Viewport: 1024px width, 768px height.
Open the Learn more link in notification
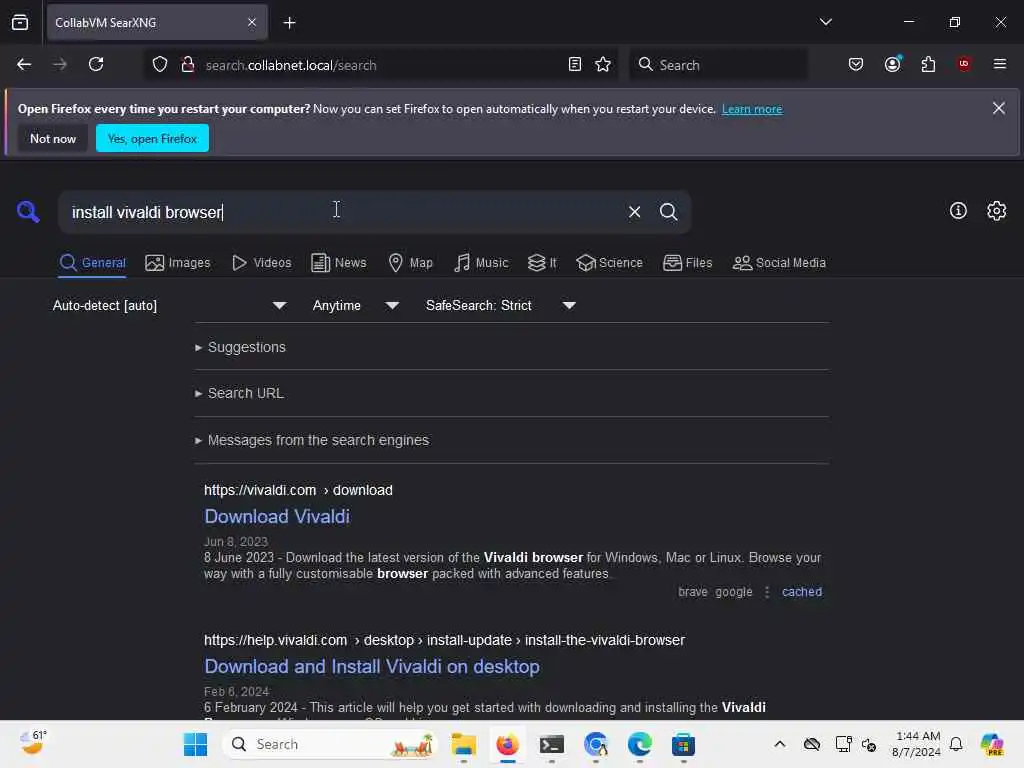752,109
